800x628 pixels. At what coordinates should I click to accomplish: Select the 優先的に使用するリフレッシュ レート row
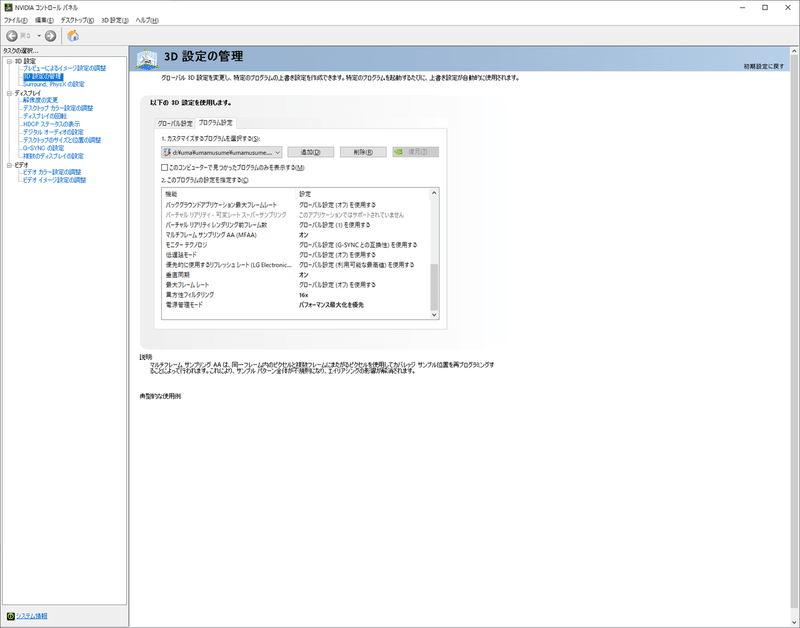pos(296,265)
